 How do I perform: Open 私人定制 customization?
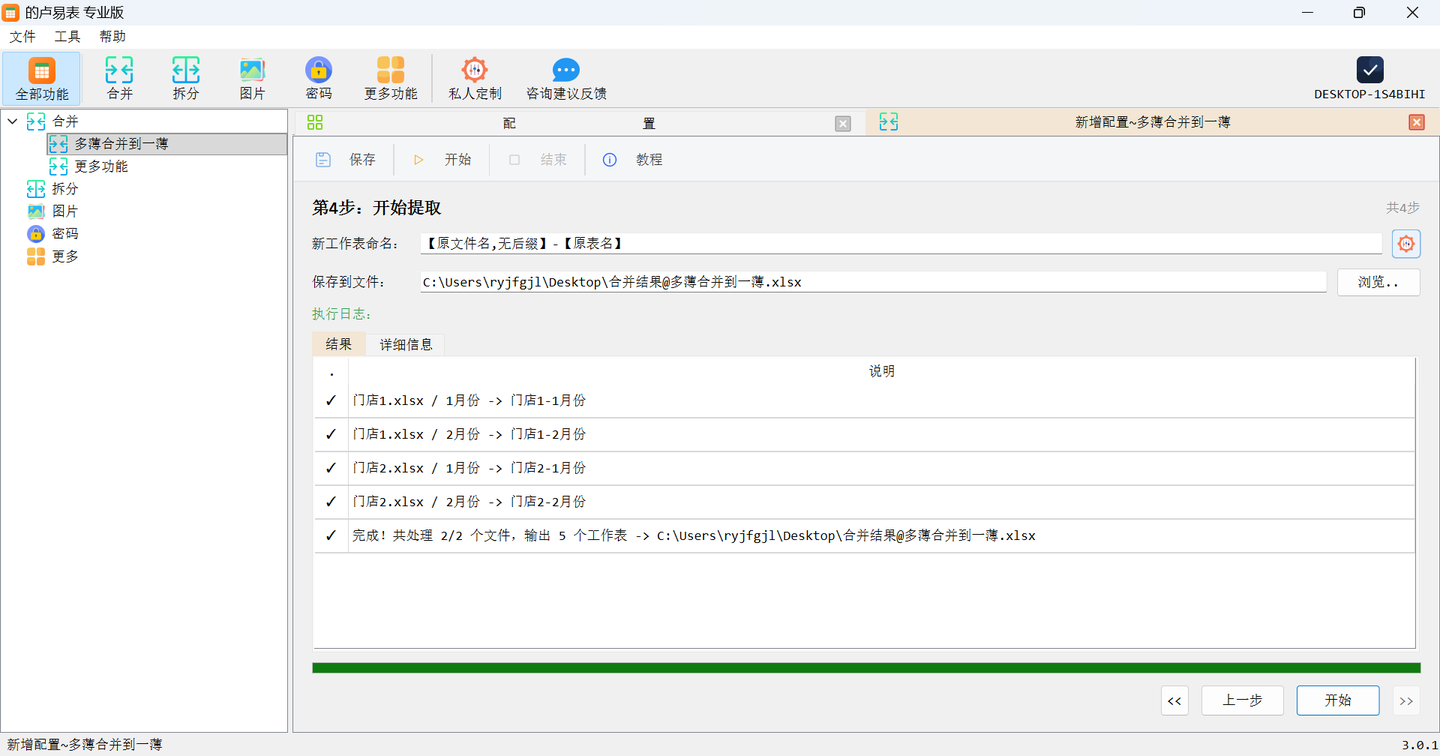(475, 78)
